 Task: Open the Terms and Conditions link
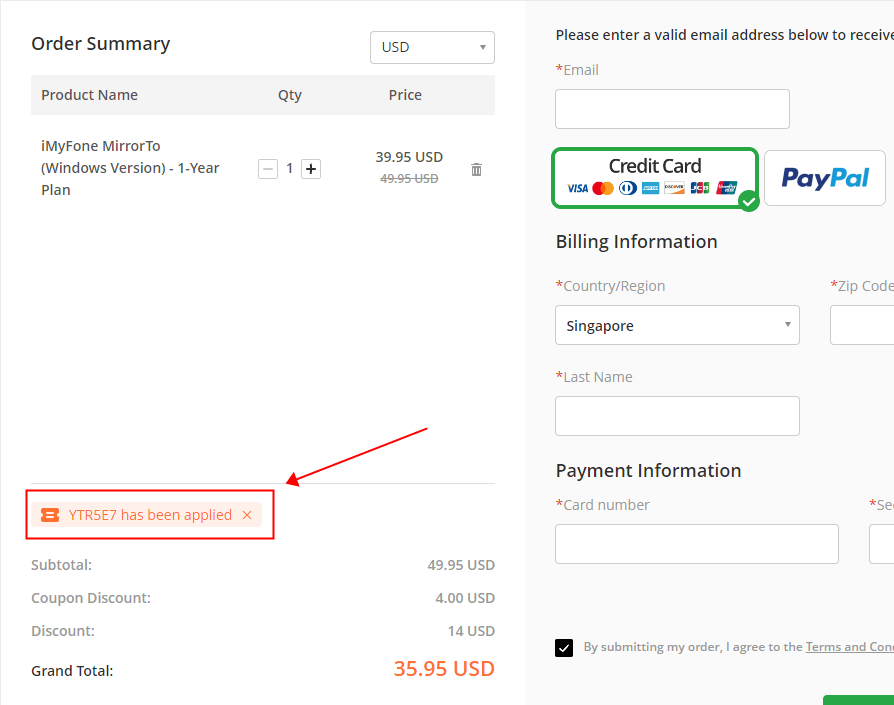(850, 647)
